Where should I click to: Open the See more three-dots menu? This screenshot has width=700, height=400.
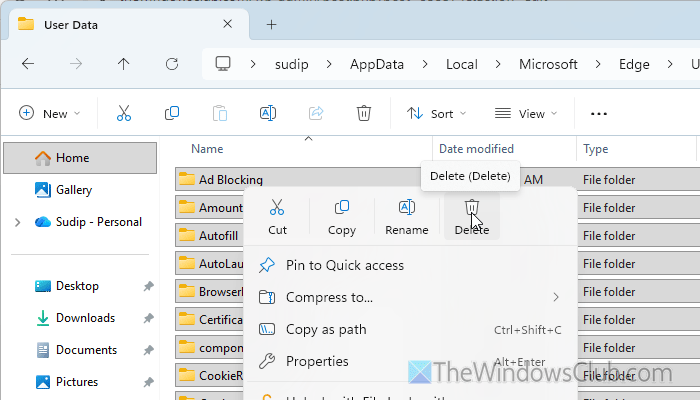click(x=599, y=114)
